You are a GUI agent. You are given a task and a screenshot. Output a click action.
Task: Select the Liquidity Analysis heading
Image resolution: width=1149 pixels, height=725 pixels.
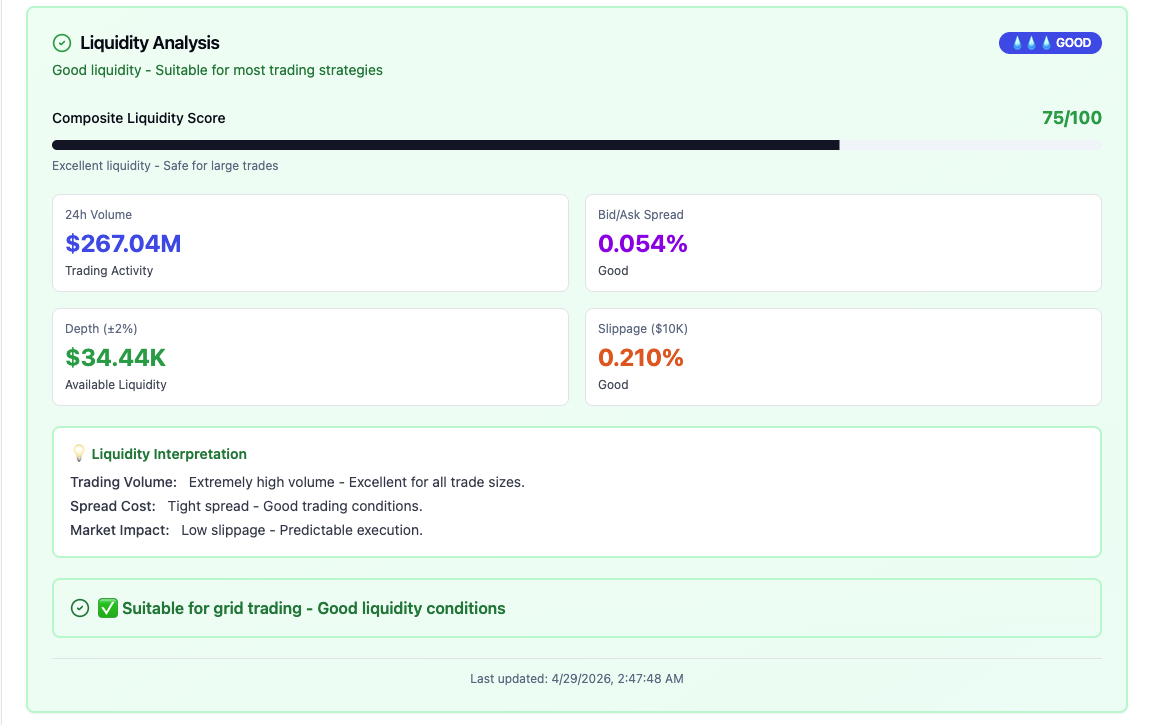(149, 43)
